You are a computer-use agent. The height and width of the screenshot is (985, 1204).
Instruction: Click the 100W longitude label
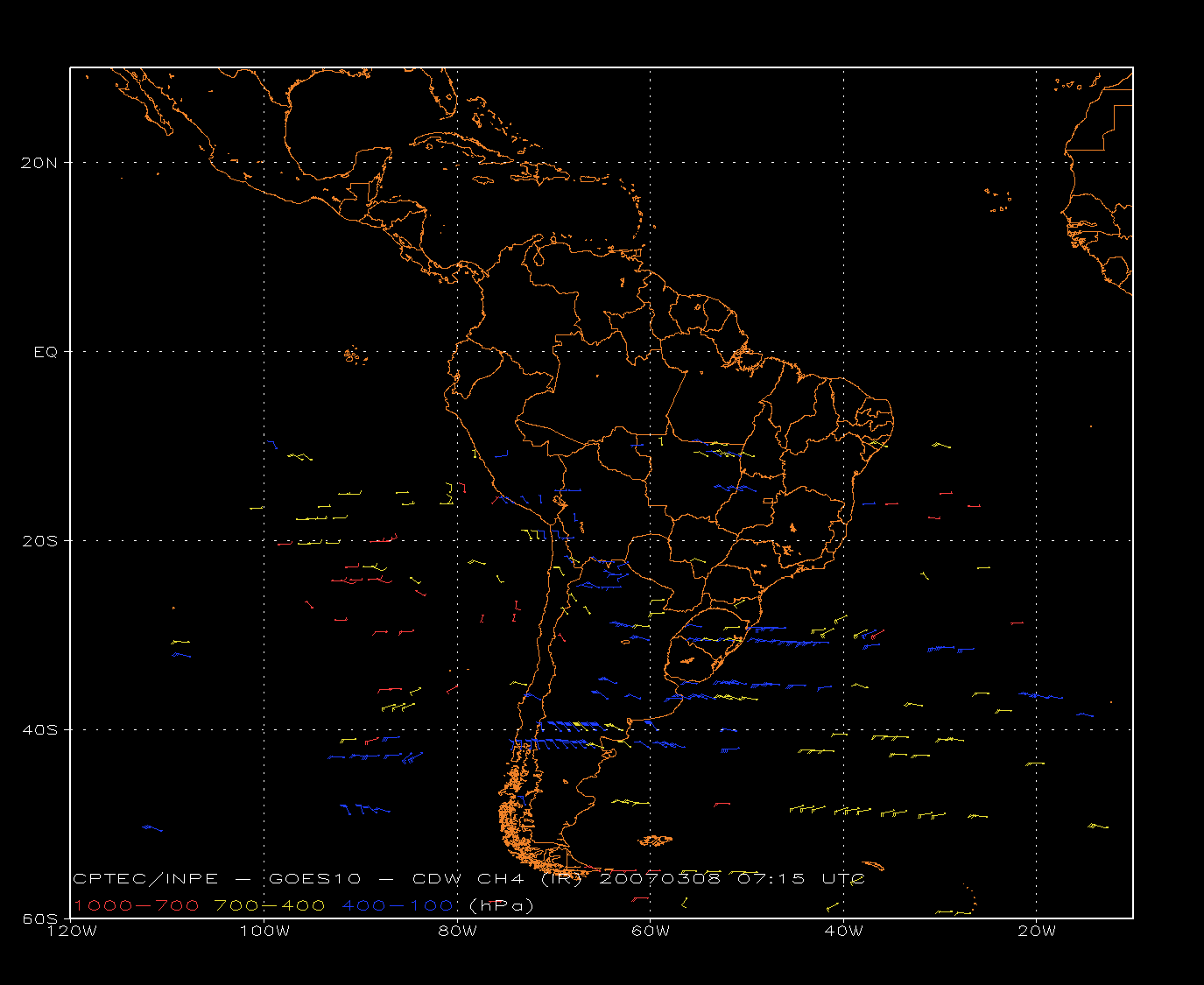pos(264,932)
